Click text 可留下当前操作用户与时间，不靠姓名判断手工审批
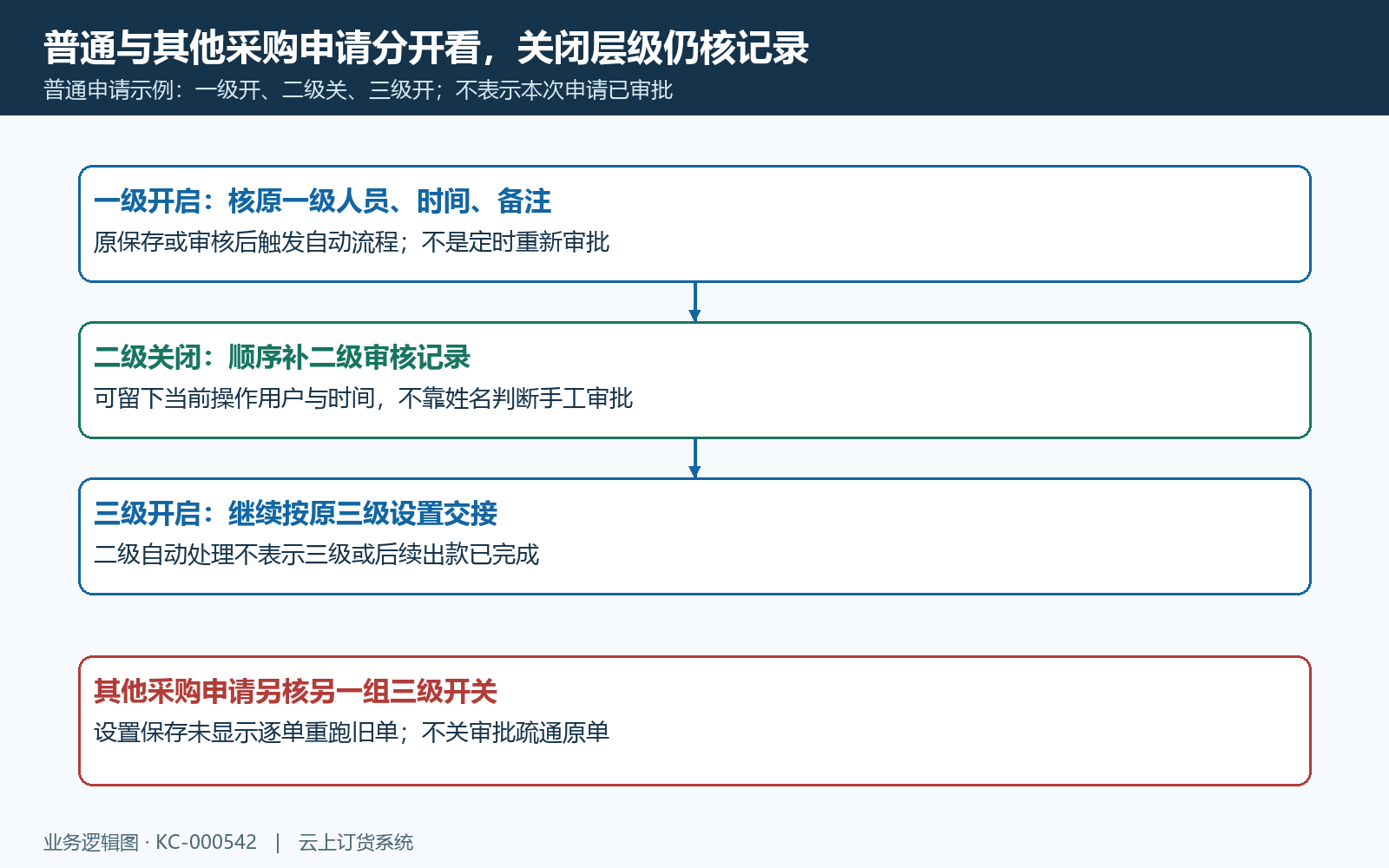This screenshot has width=1389, height=868. click(x=364, y=398)
